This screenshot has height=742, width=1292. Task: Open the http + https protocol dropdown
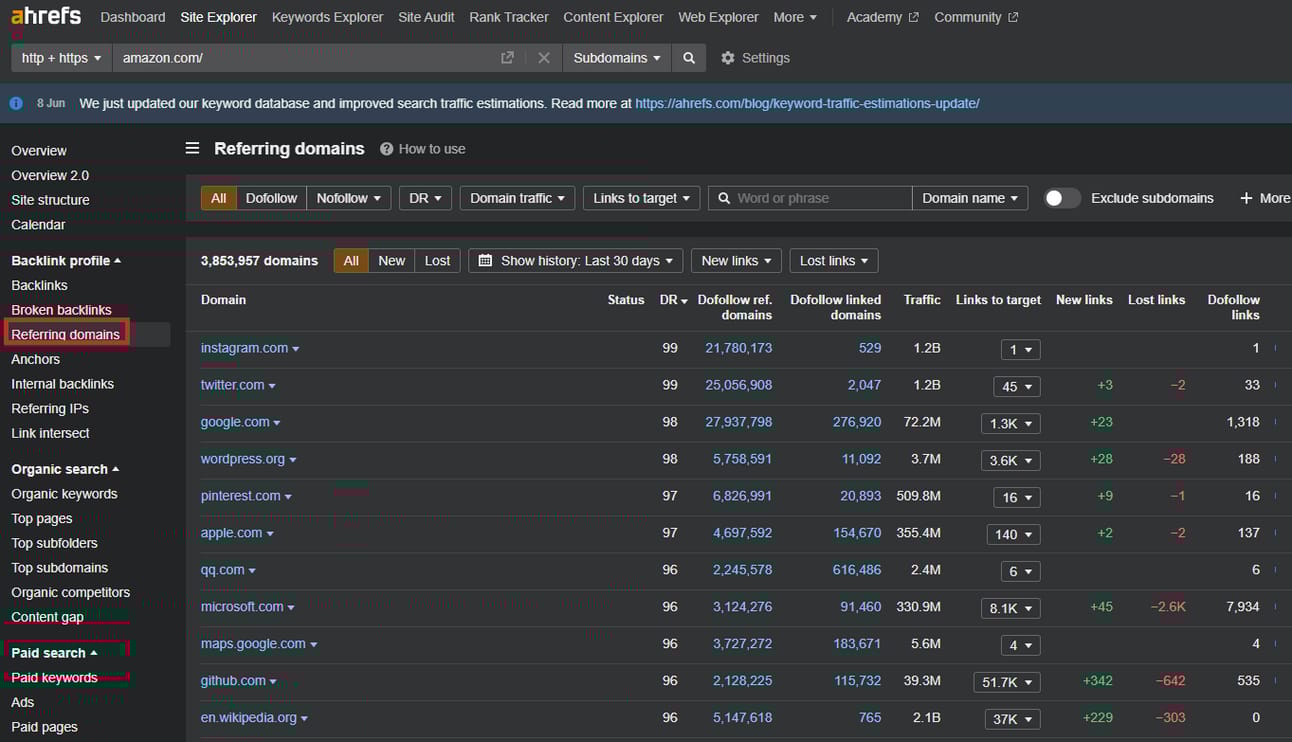(x=61, y=58)
